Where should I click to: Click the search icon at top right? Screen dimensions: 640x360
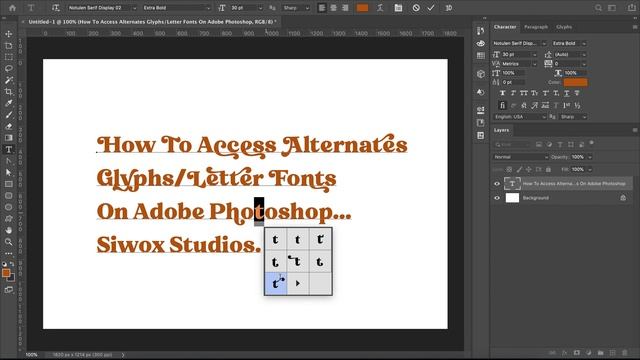598,8
